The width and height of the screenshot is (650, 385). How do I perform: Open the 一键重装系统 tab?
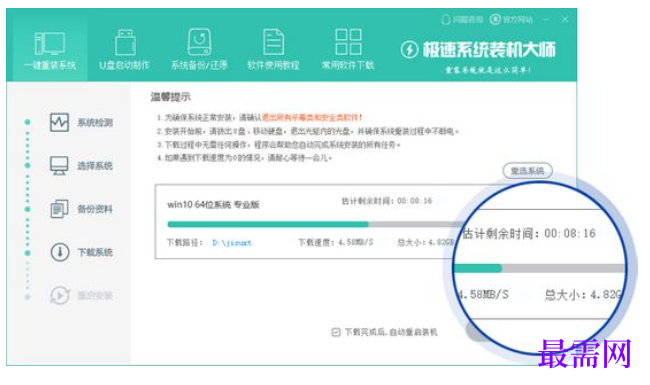[x=50, y=50]
